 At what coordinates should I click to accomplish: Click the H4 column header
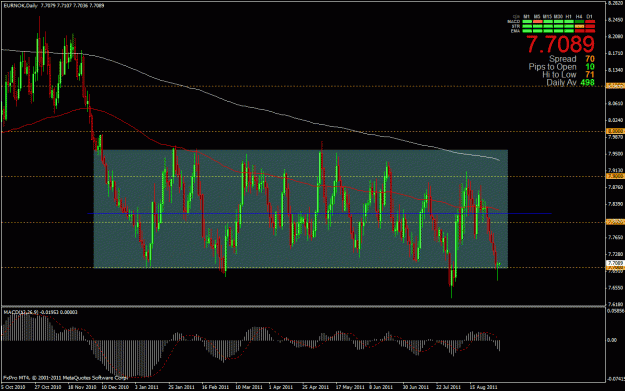click(x=579, y=17)
